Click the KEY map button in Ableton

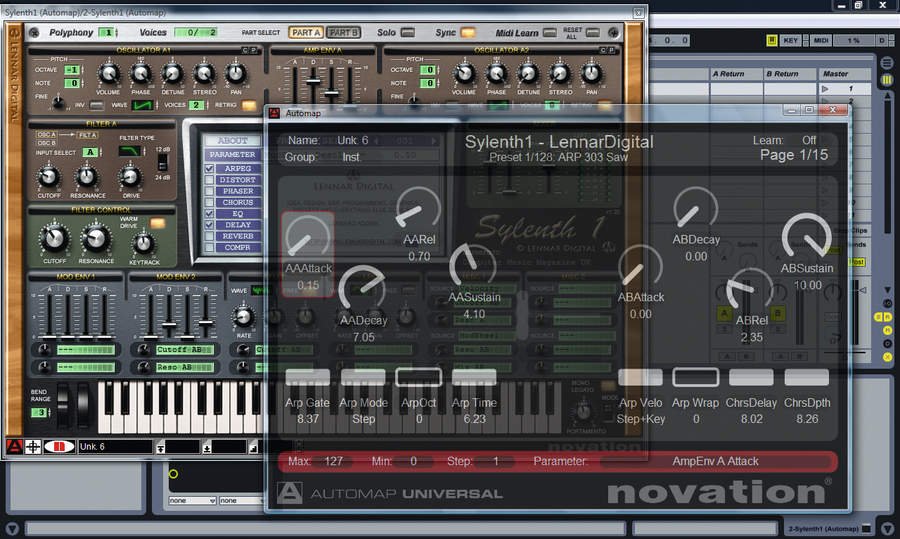pos(791,40)
